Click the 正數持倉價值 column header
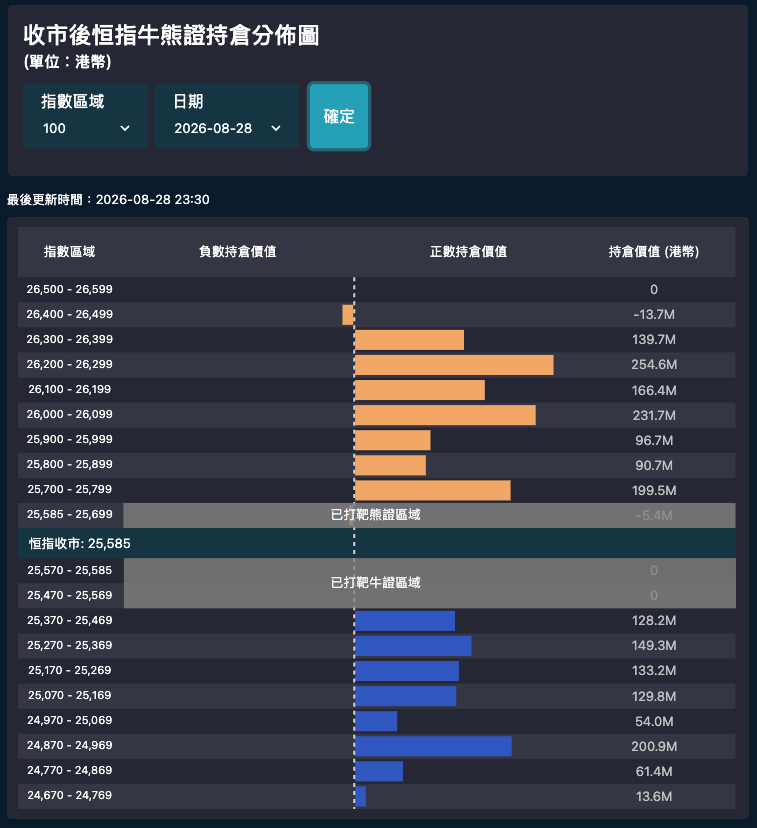757x828 pixels. coord(468,252)
